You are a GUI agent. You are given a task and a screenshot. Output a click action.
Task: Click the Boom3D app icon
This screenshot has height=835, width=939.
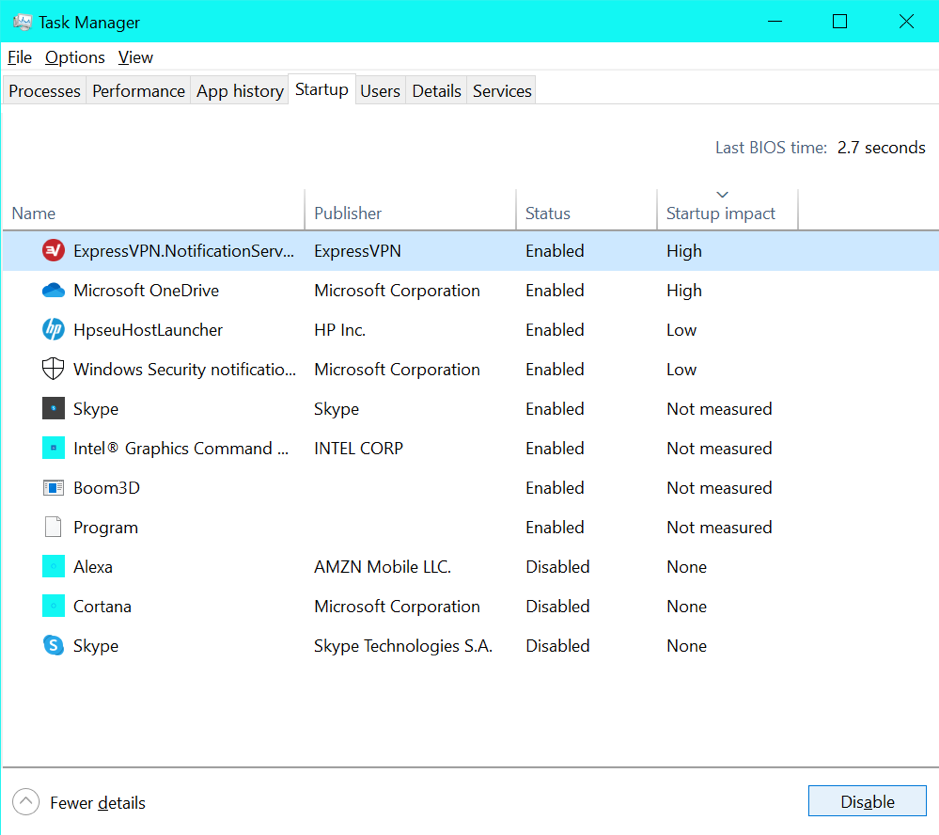point(53,488)
